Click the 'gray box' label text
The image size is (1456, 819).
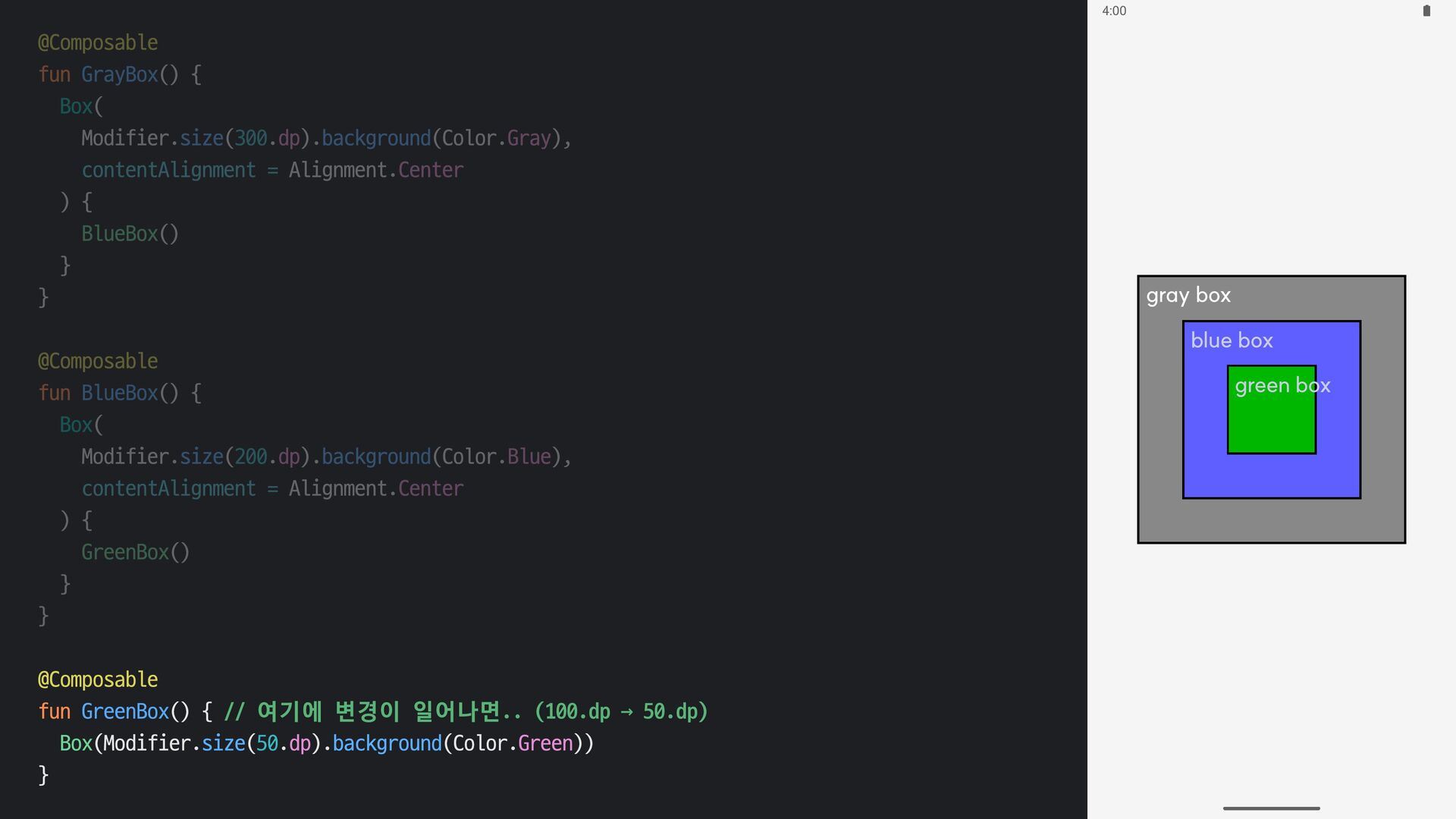click(x=1188, y=296)
